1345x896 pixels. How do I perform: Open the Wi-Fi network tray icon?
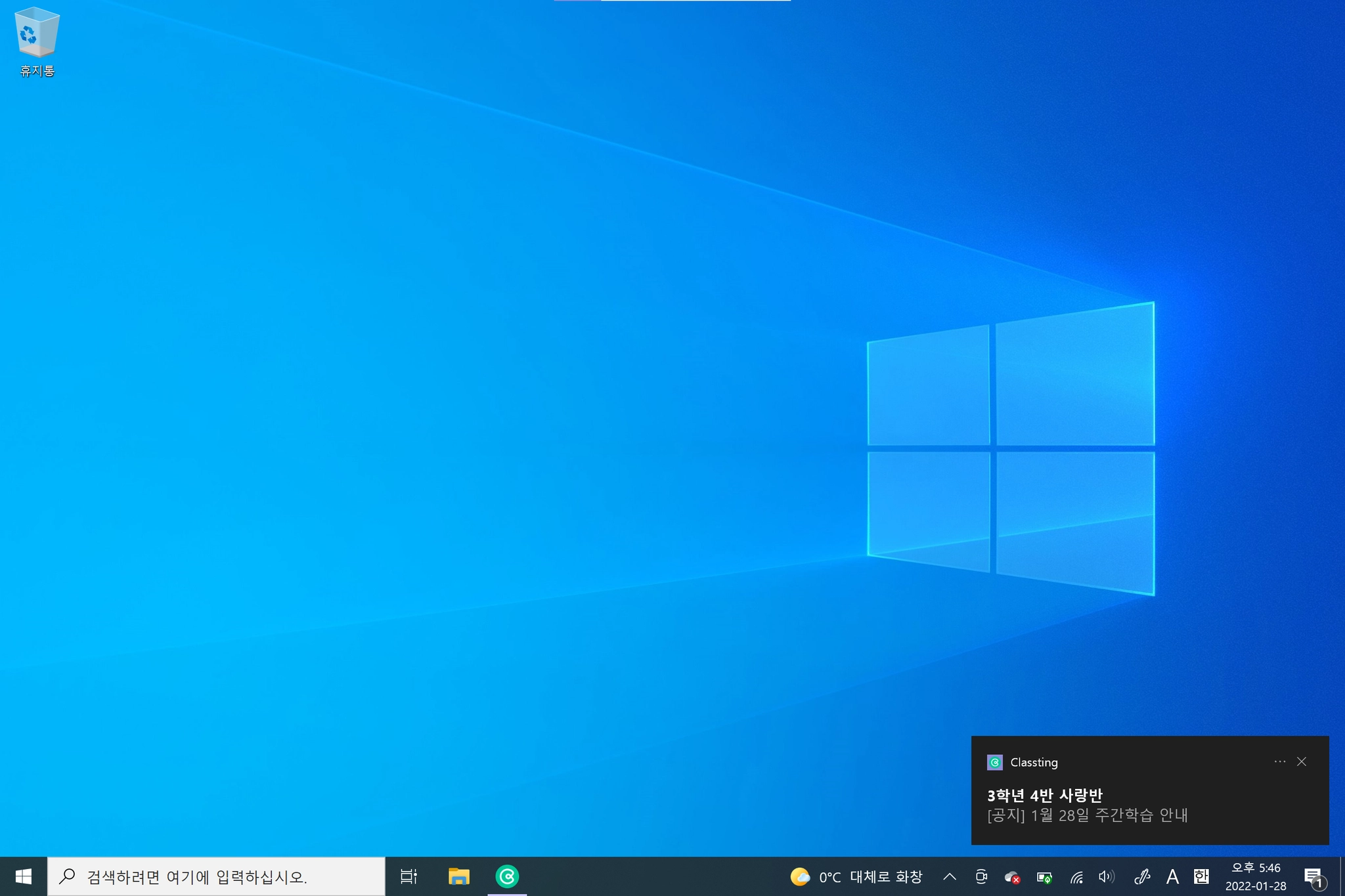pyautogui.click(x=1076, y=877)
